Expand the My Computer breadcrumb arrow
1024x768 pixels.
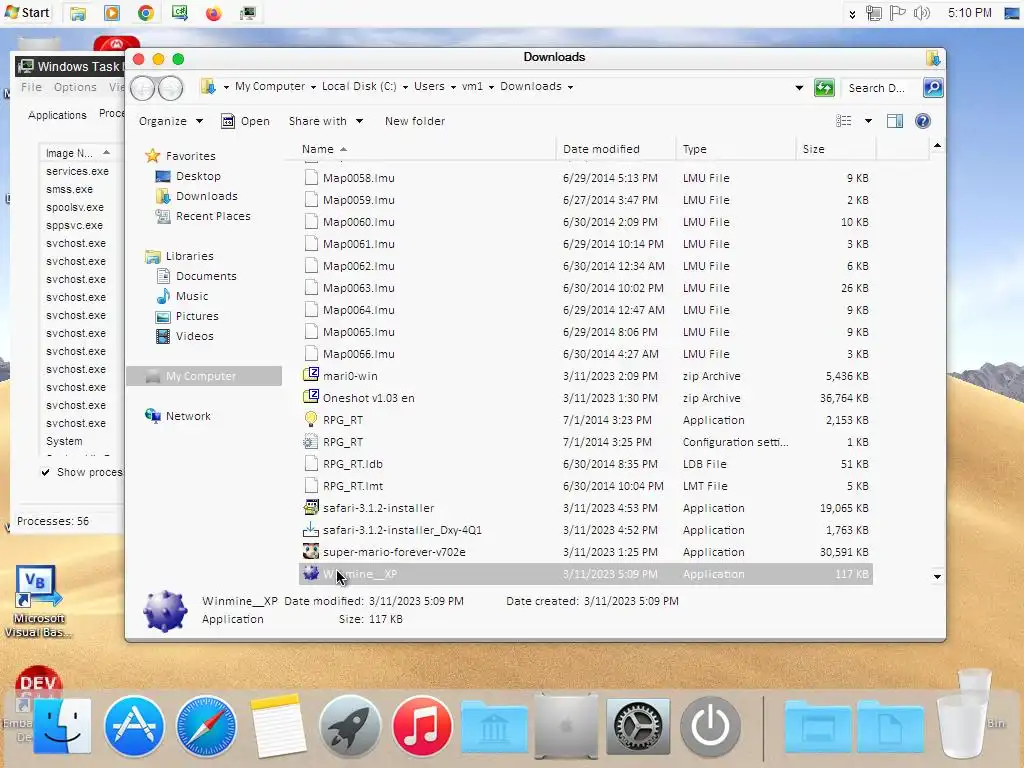point(313,87)
